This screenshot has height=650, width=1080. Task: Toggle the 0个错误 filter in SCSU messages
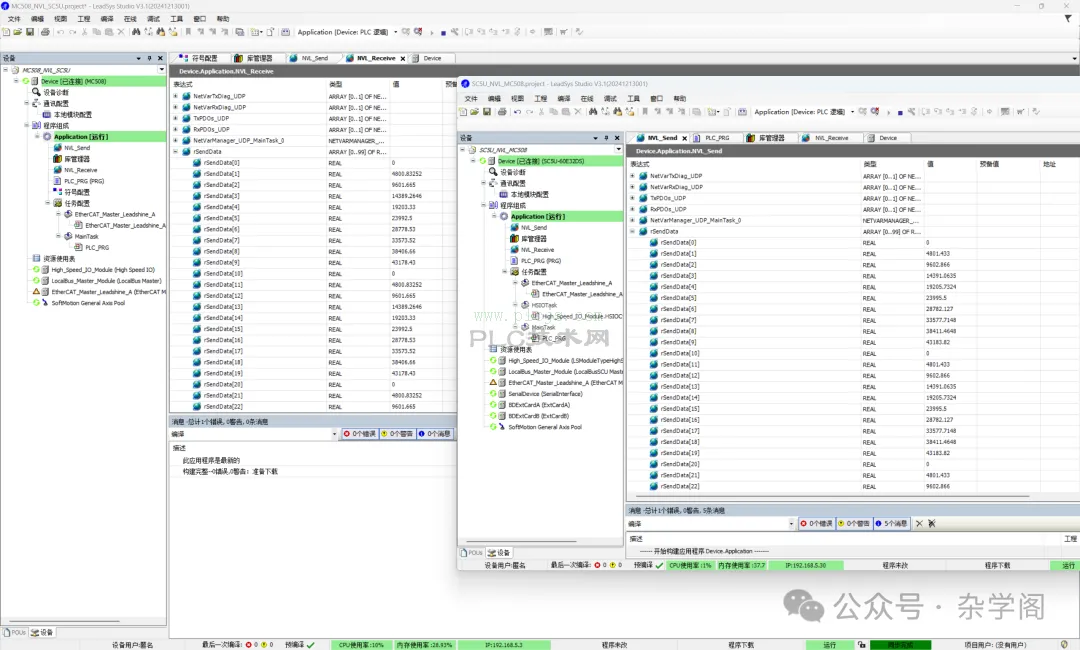click(816, 523)
